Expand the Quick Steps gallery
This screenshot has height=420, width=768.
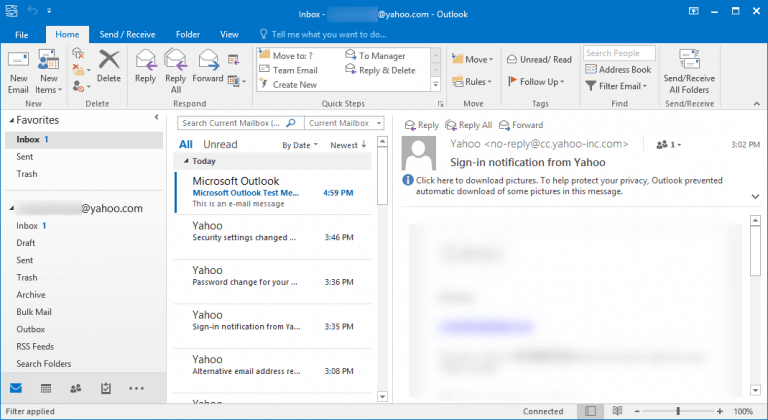pos(435,85)
